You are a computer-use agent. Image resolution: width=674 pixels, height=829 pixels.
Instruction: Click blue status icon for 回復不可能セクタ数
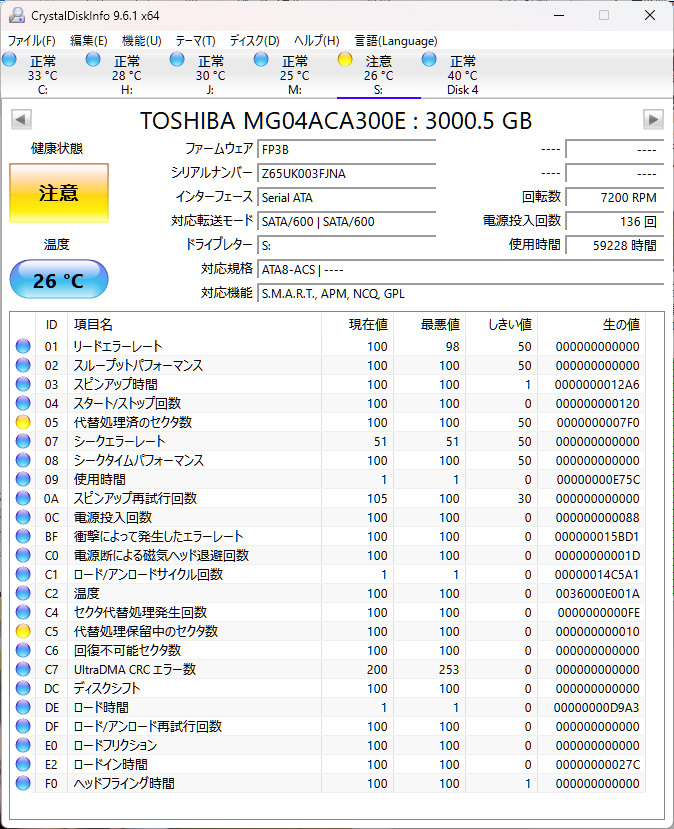[23, 650]
